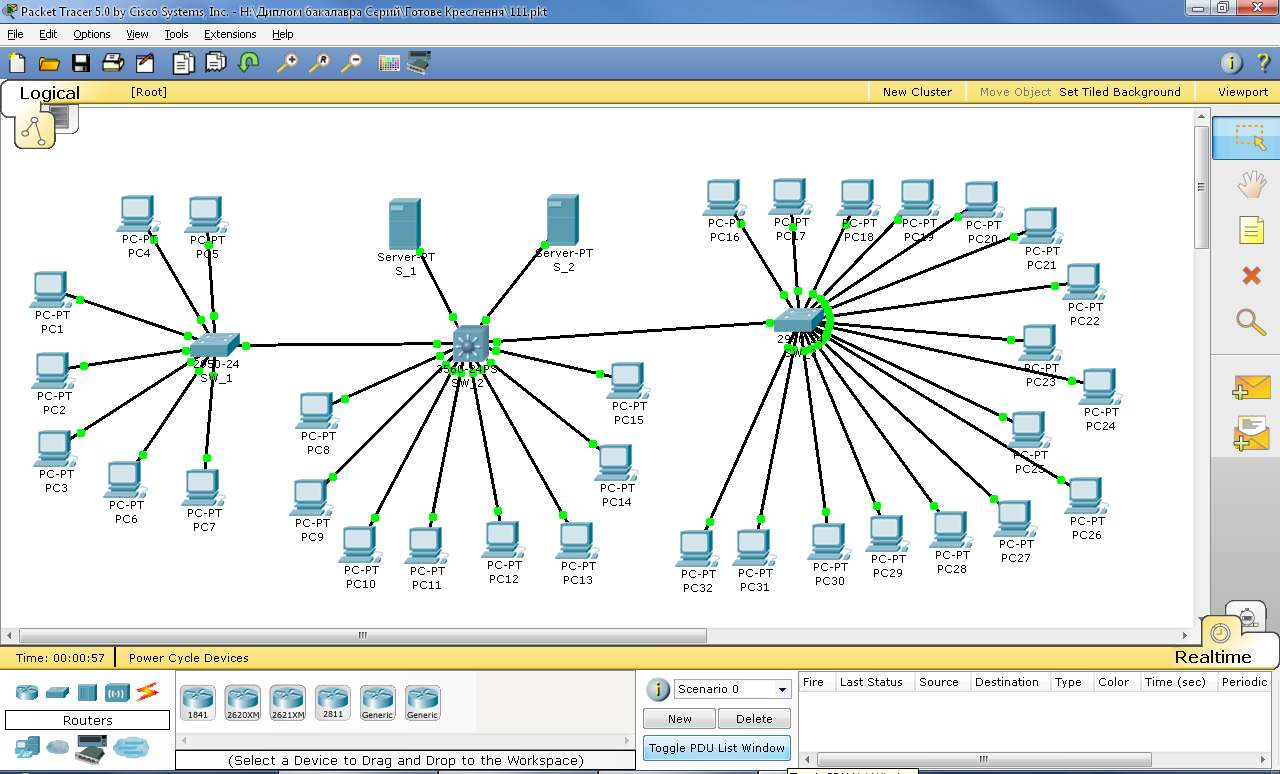Click the Viewport button
1280x774 pixels.
1243,92
